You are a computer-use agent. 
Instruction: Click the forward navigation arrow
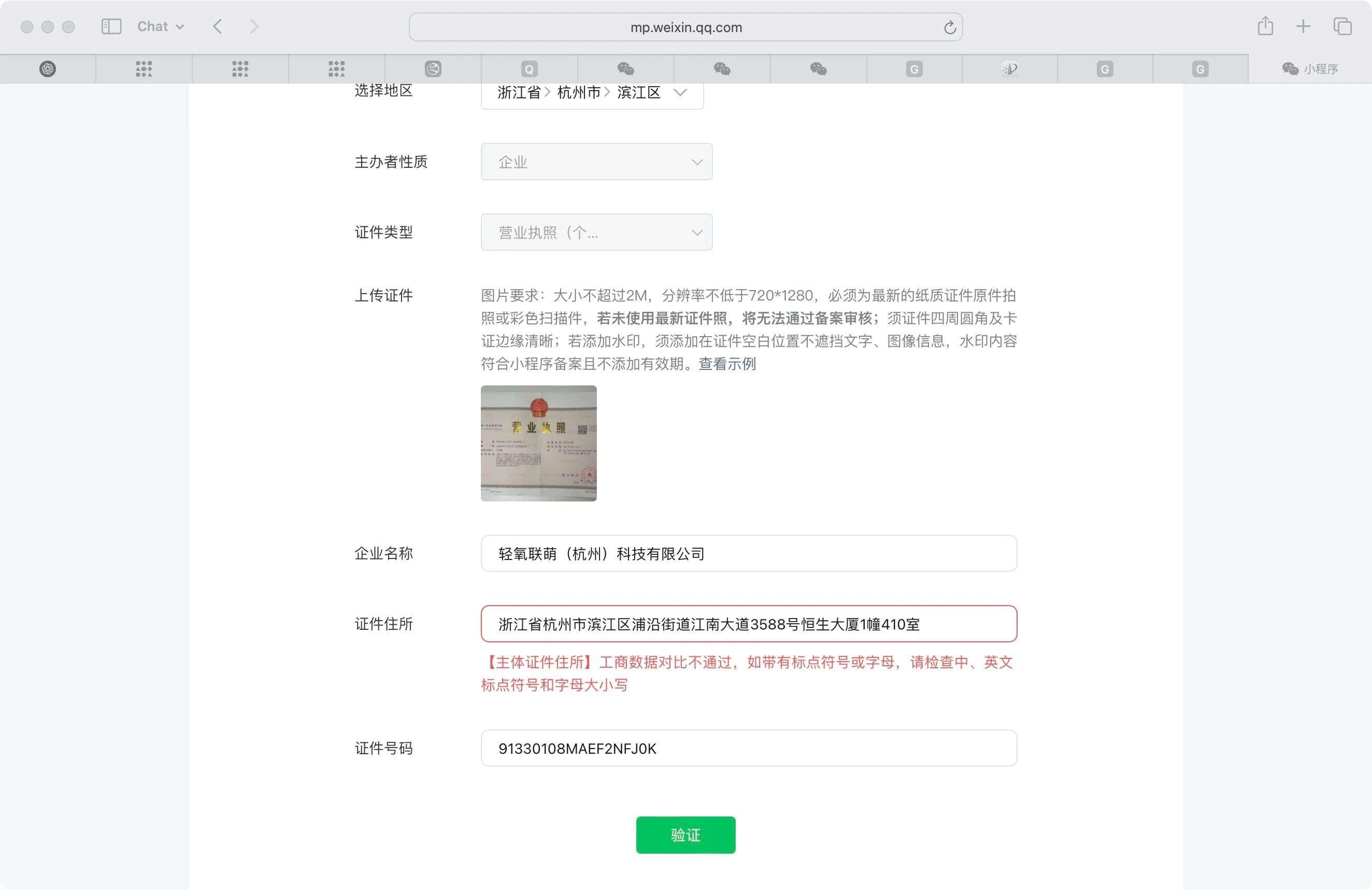click(254, 26)
